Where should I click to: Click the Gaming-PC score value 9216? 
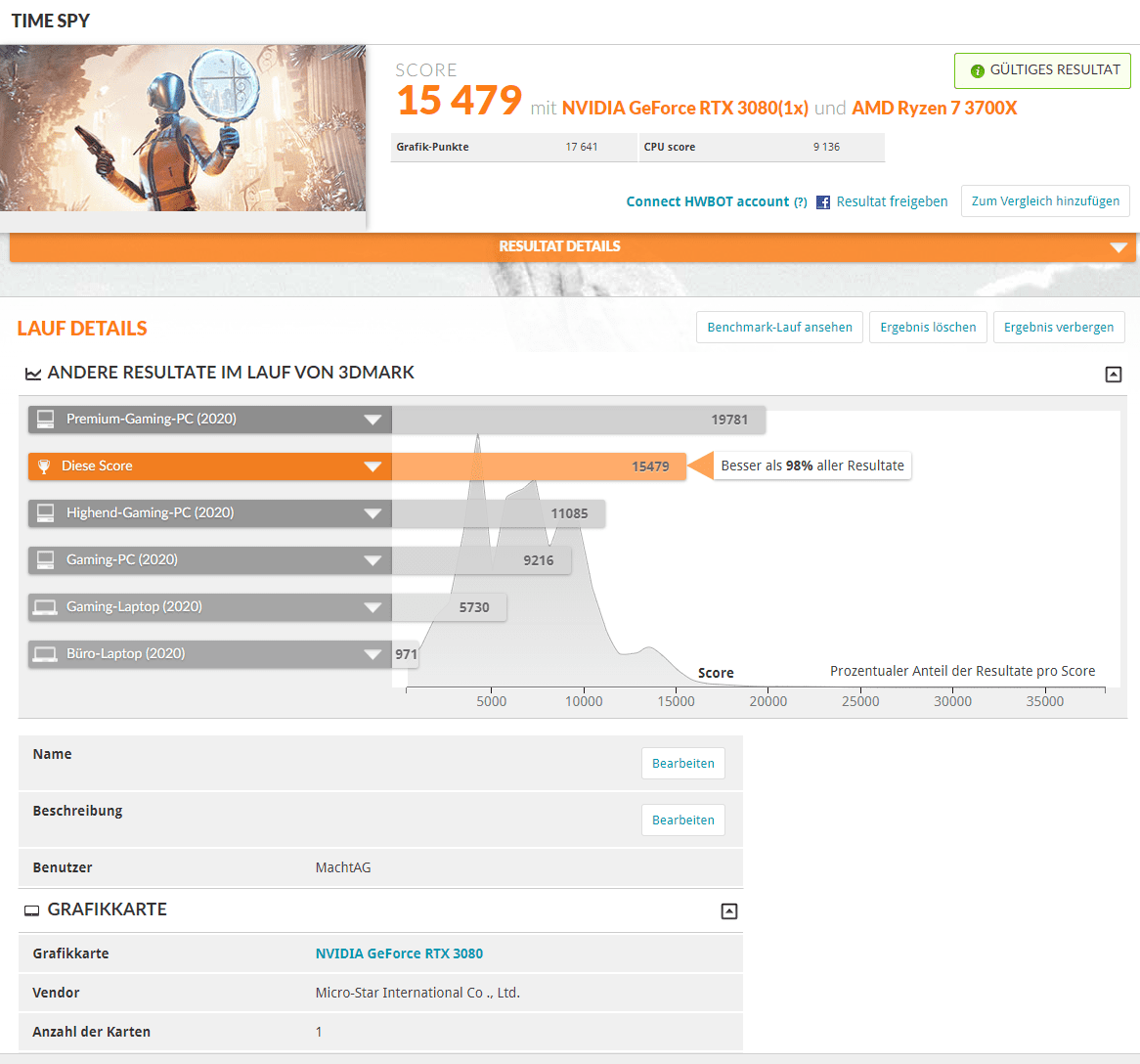tap(538, 560)
